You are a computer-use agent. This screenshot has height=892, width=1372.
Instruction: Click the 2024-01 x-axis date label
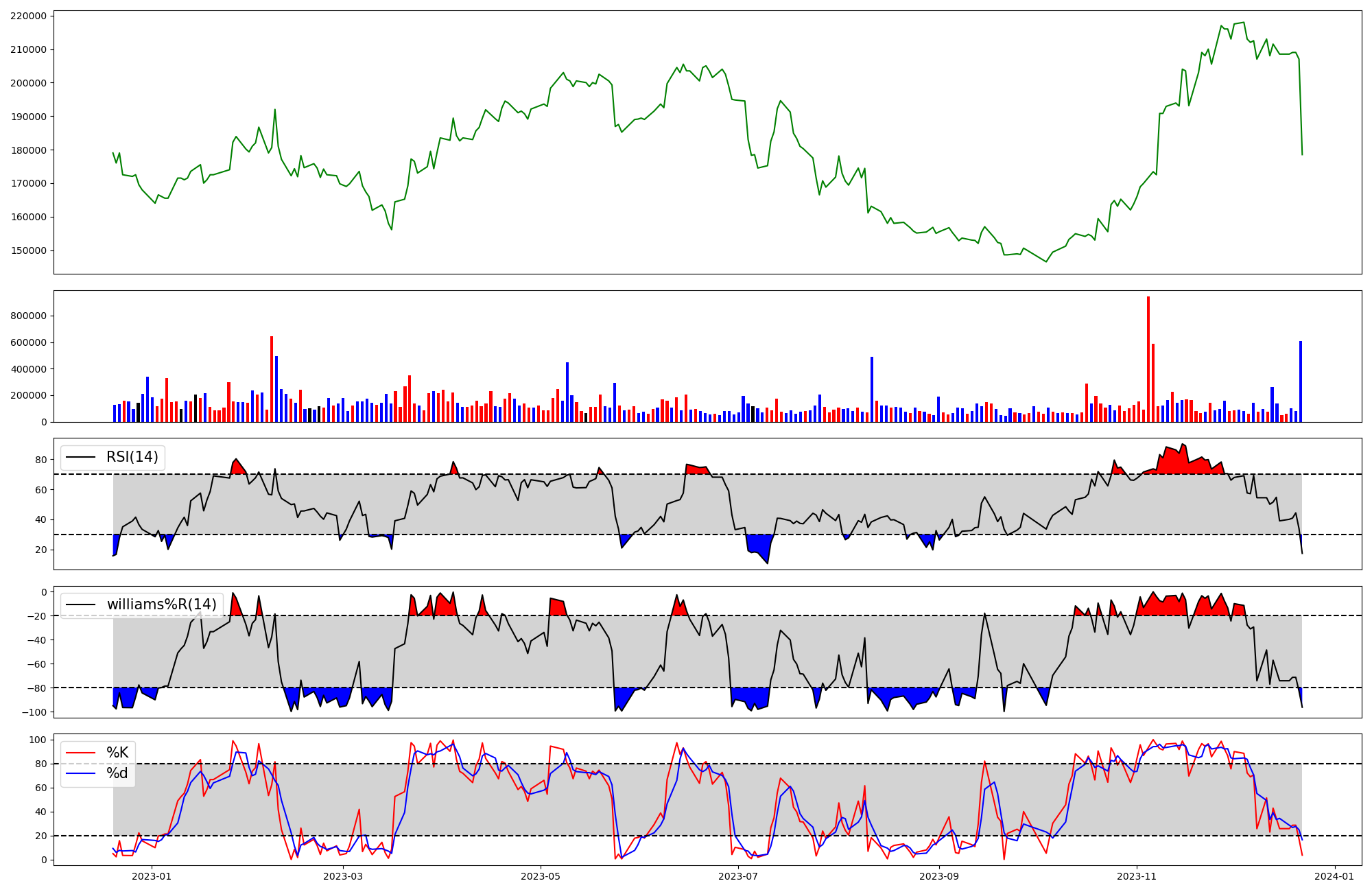tap(1335, 876)
